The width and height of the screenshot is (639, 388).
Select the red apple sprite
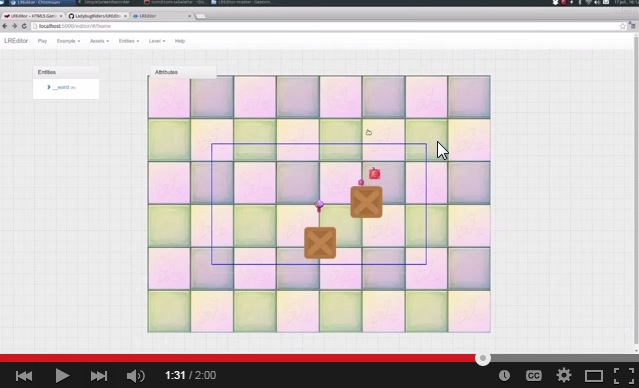(375, 174)
